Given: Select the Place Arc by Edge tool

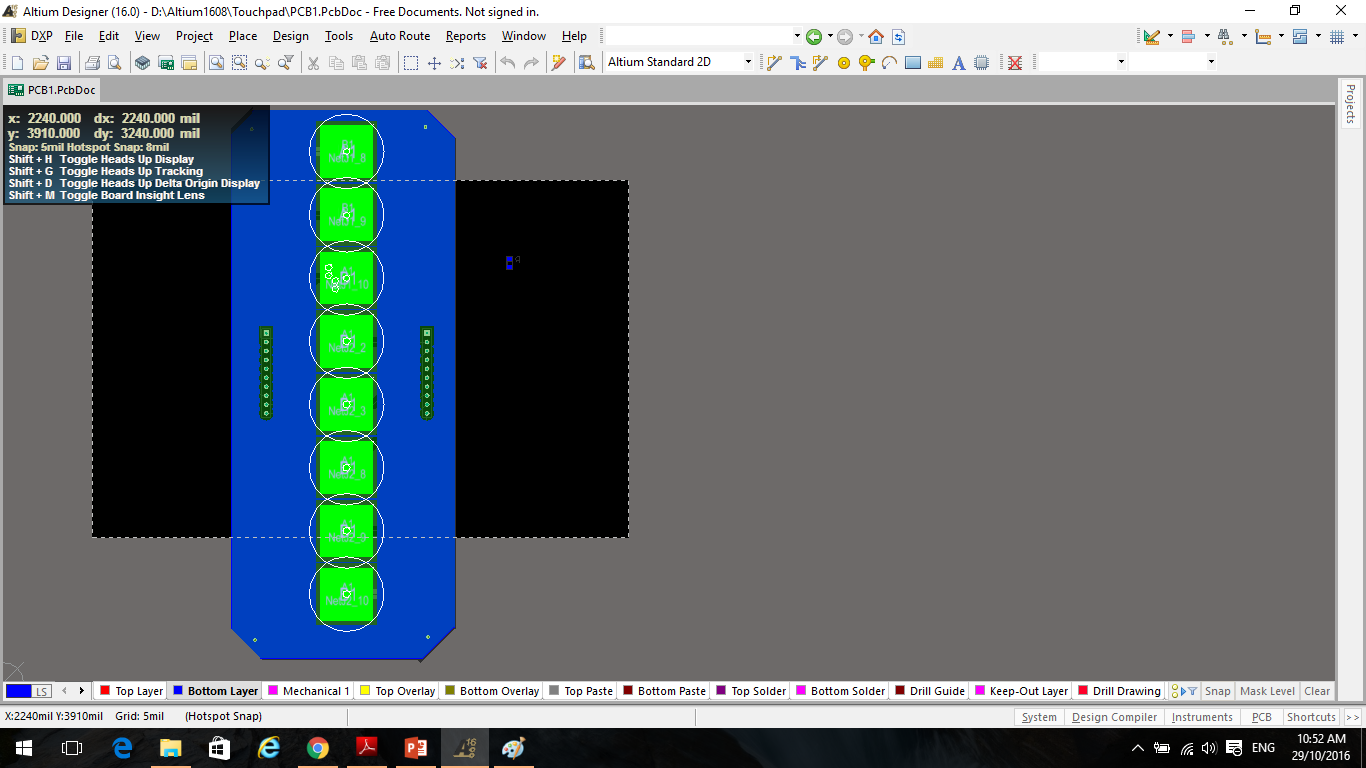Looking at the screenshot, I should [889, 62].
